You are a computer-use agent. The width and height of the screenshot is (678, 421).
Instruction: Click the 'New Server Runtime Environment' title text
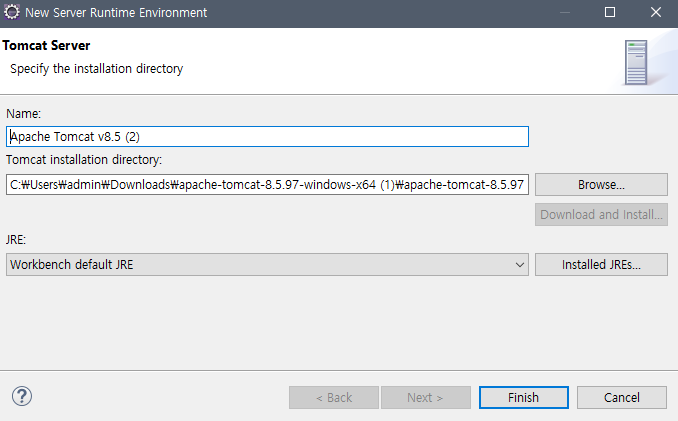tap(116, 13)
